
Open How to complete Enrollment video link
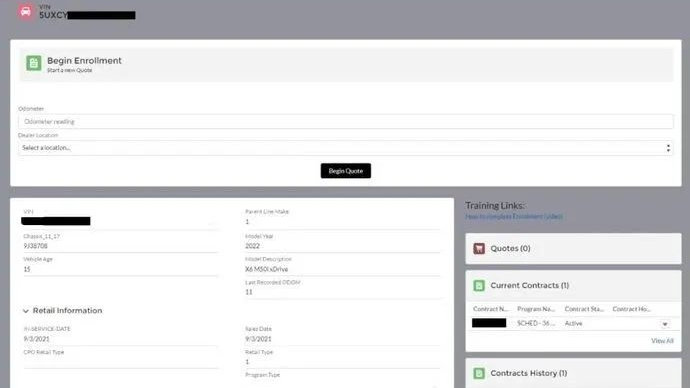[514, 216]
